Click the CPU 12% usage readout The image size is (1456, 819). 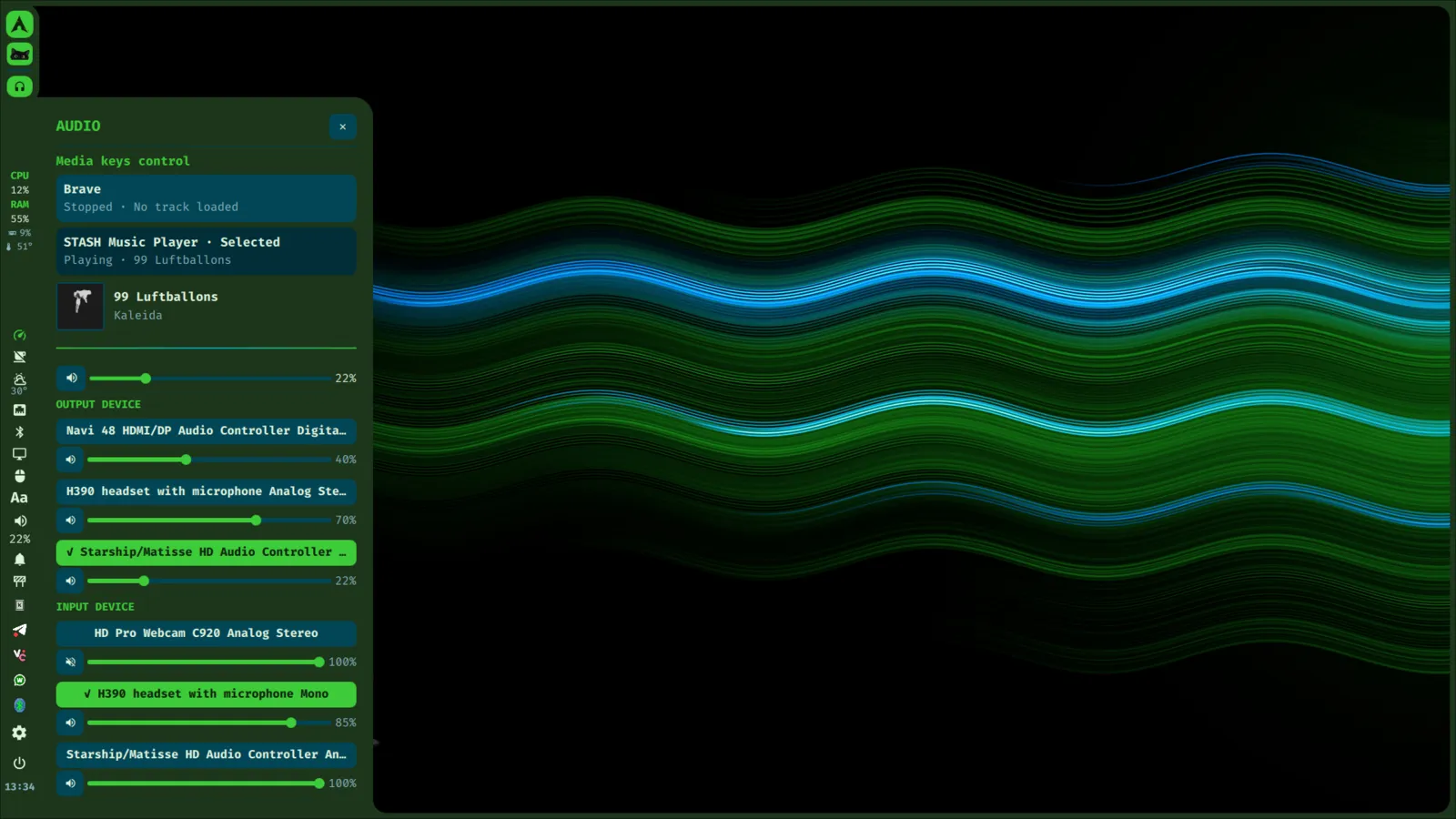coord(19,183)
